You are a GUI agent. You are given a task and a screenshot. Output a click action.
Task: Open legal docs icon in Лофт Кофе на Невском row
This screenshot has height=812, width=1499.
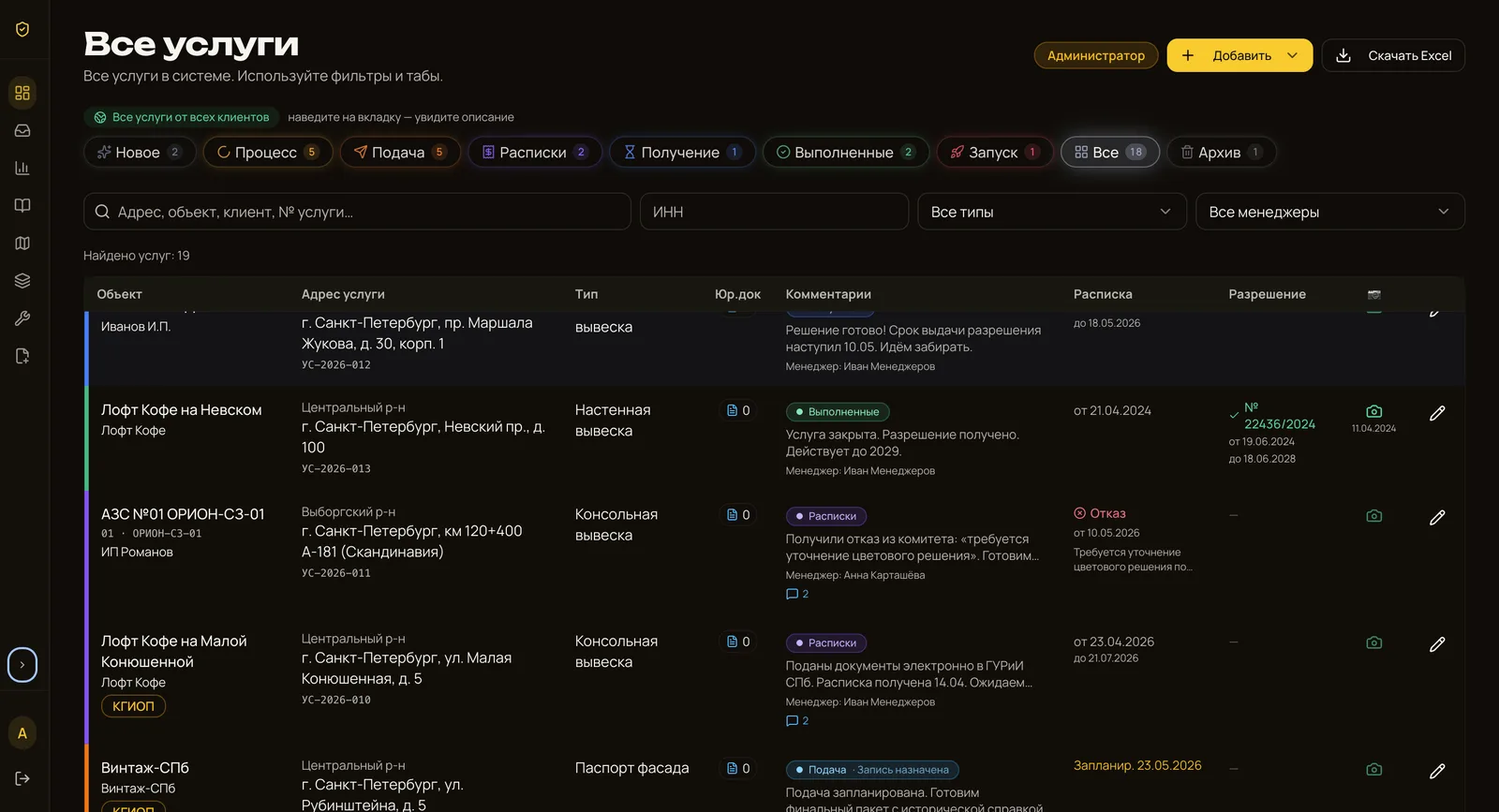[738, 410]
